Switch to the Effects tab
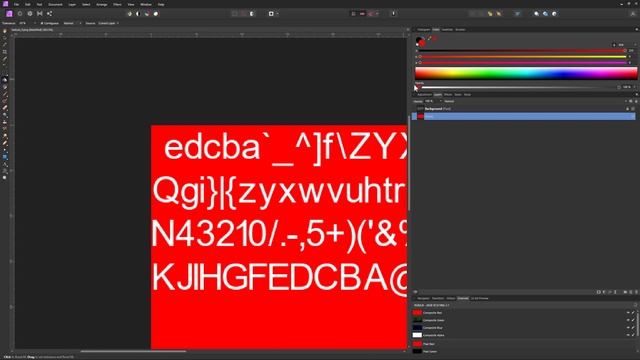The width and height of the screenshot is (640, 360). point(448,94)
